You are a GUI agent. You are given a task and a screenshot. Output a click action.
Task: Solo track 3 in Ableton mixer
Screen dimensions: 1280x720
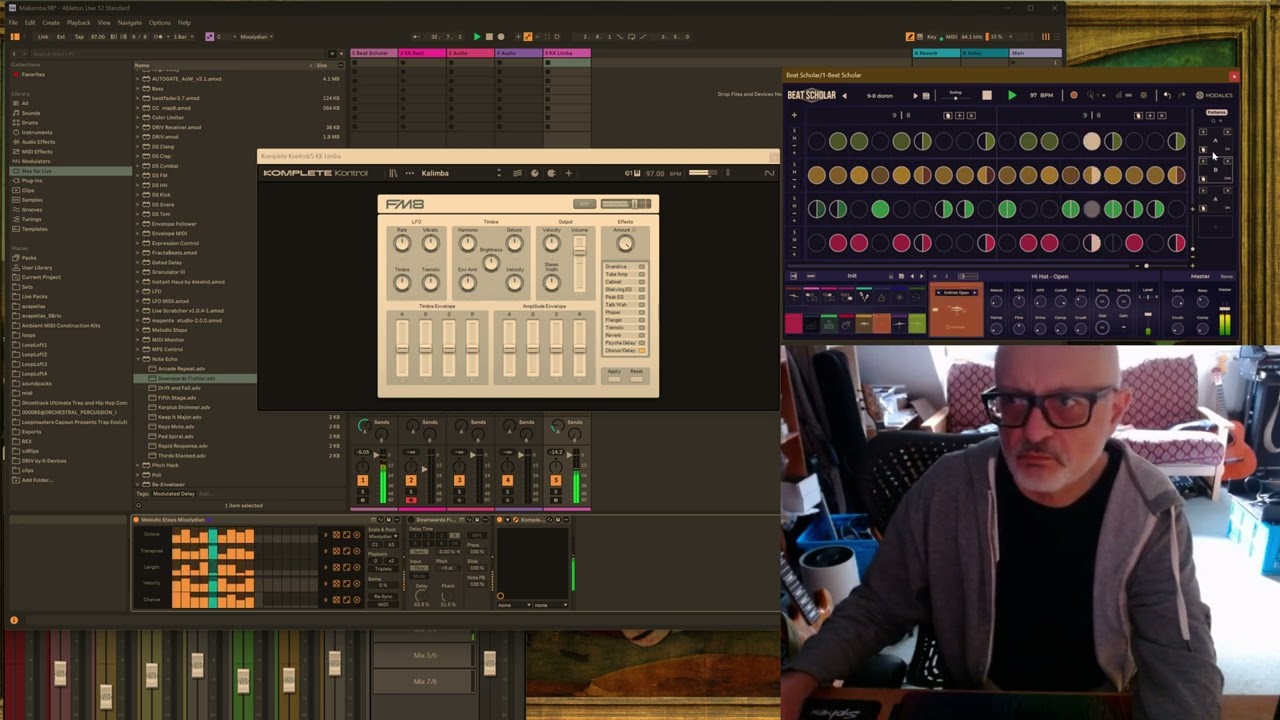coord(459,491)
